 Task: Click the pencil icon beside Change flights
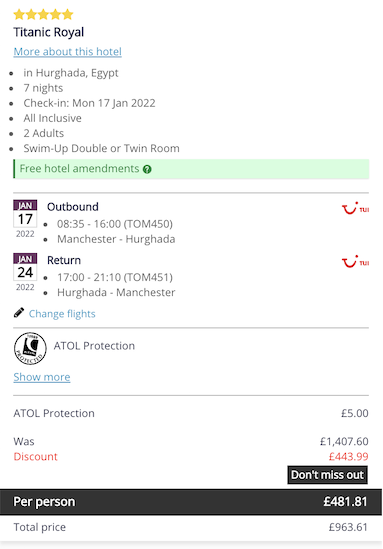point(19,313)
